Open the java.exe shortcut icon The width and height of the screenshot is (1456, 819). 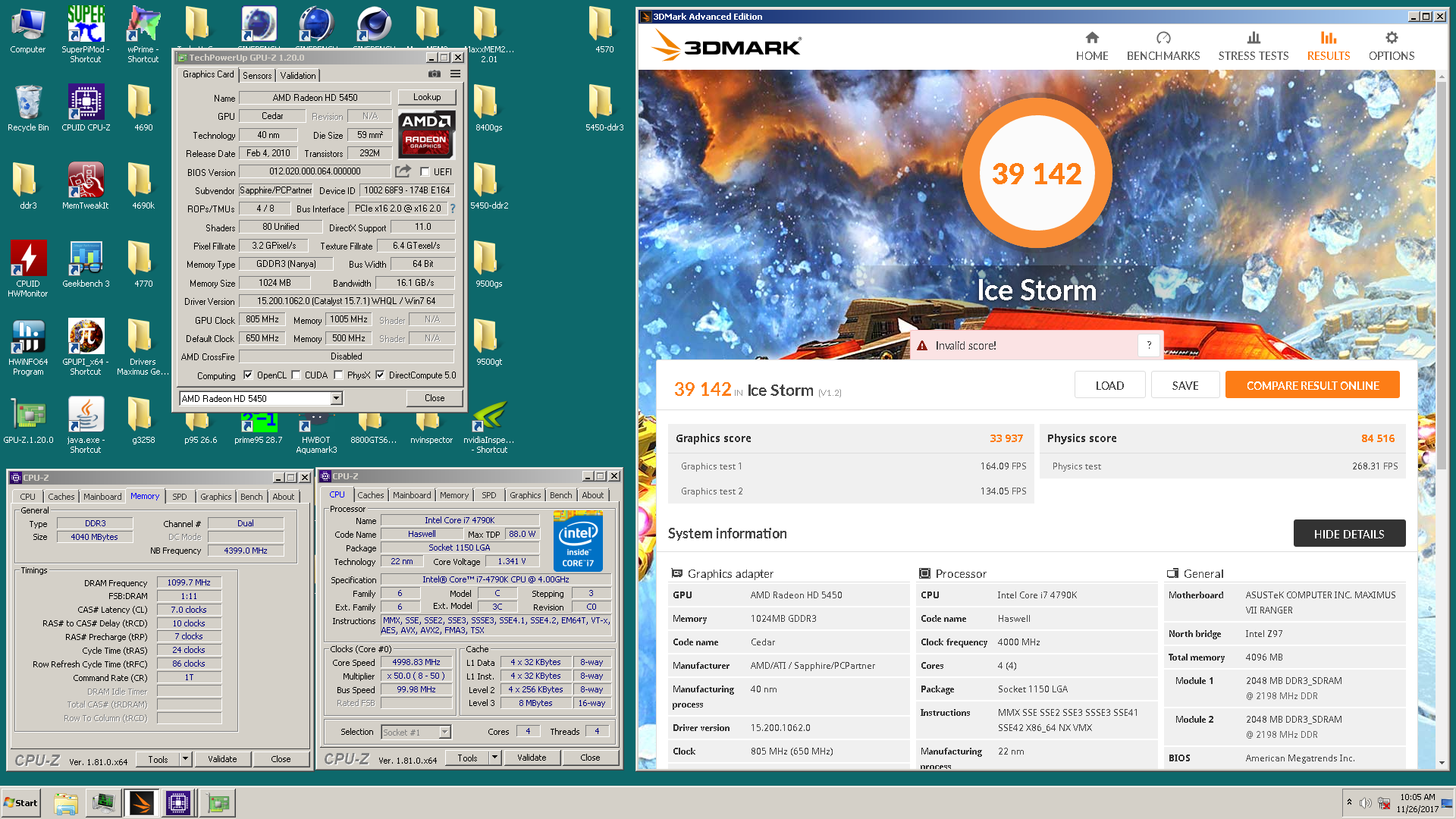(x=86, y=425)
